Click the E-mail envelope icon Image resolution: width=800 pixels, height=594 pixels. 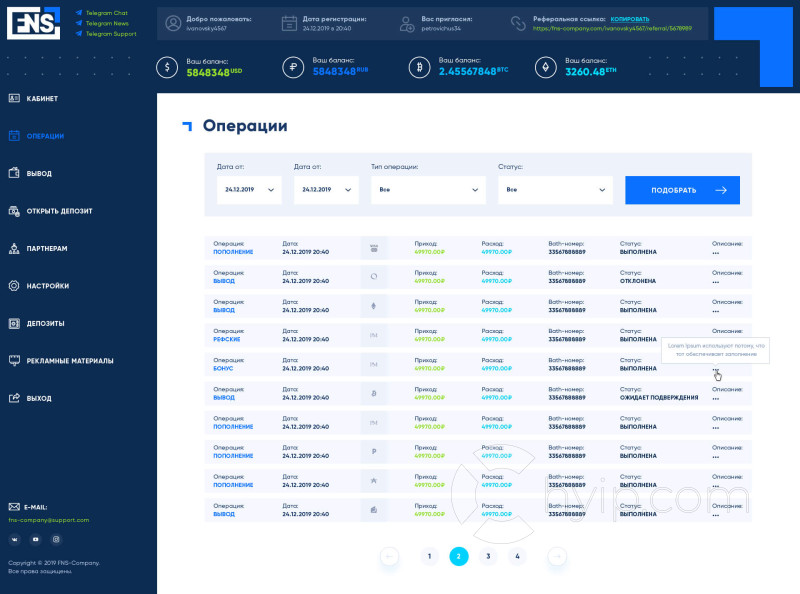pos(14,507)
